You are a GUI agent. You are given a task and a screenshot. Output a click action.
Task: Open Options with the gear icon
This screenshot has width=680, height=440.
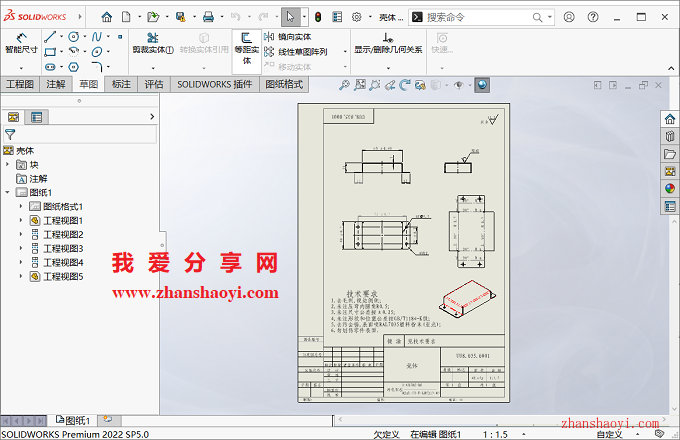(x=356, y=17)
